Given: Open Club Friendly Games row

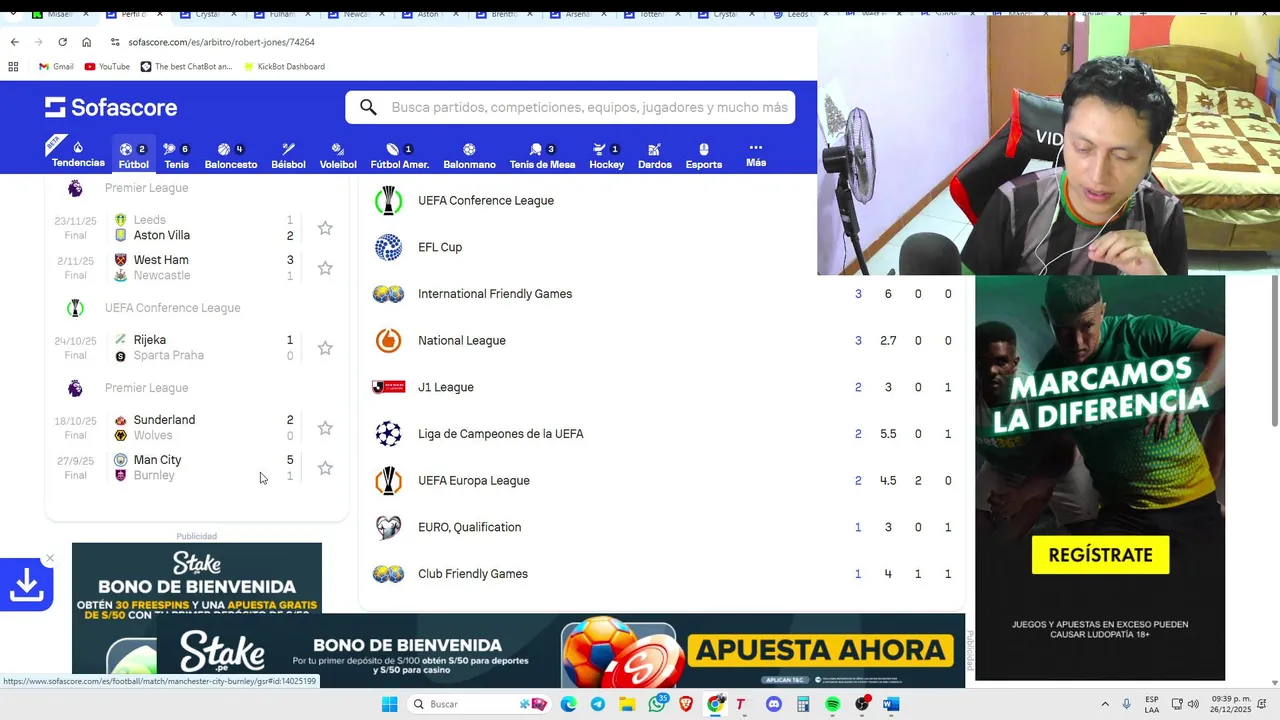Looking at the screenshot, I should pyautogui.click(x=661, y=574).
